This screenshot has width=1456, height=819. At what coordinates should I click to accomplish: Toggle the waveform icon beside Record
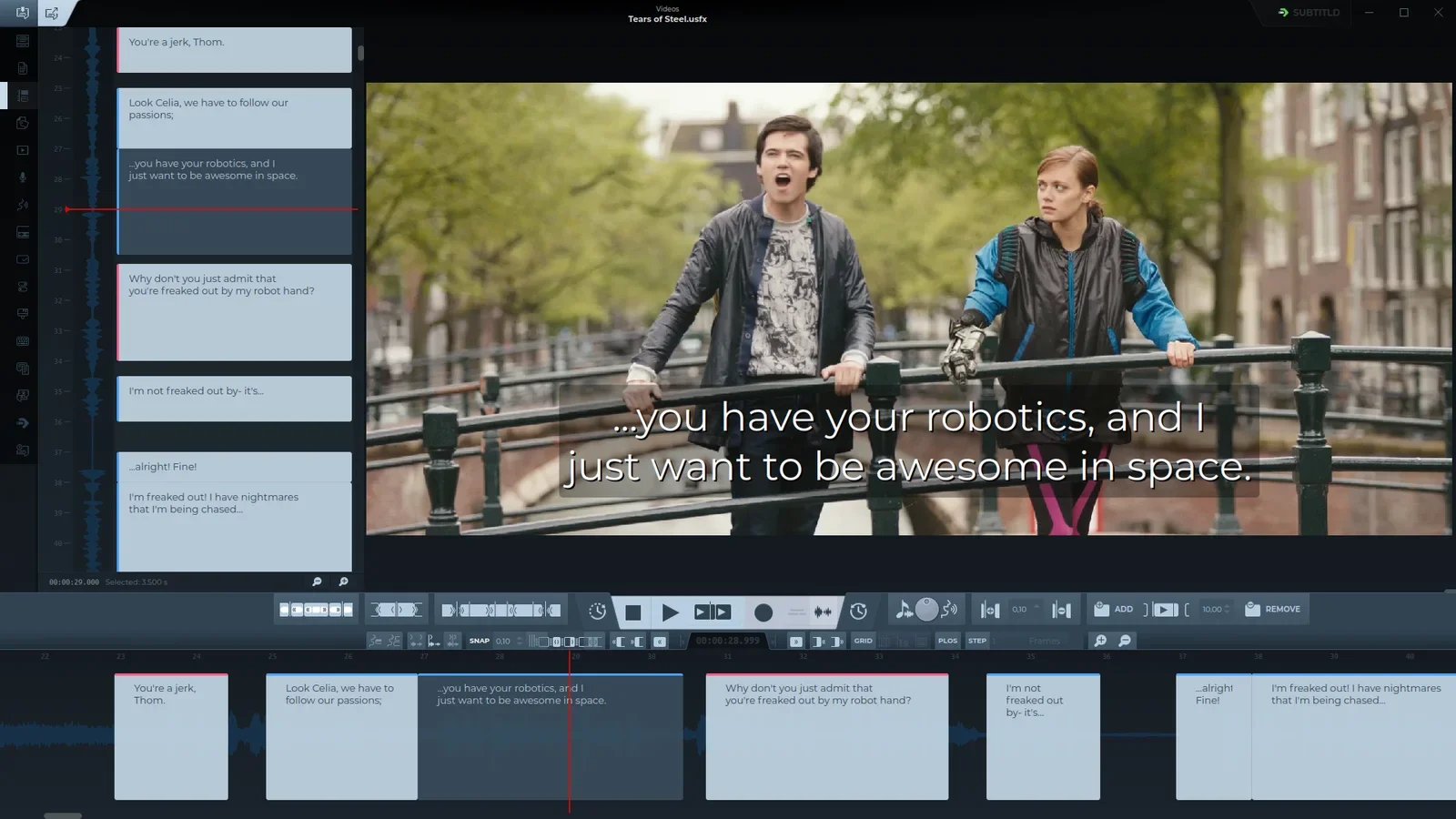[823, 612]
